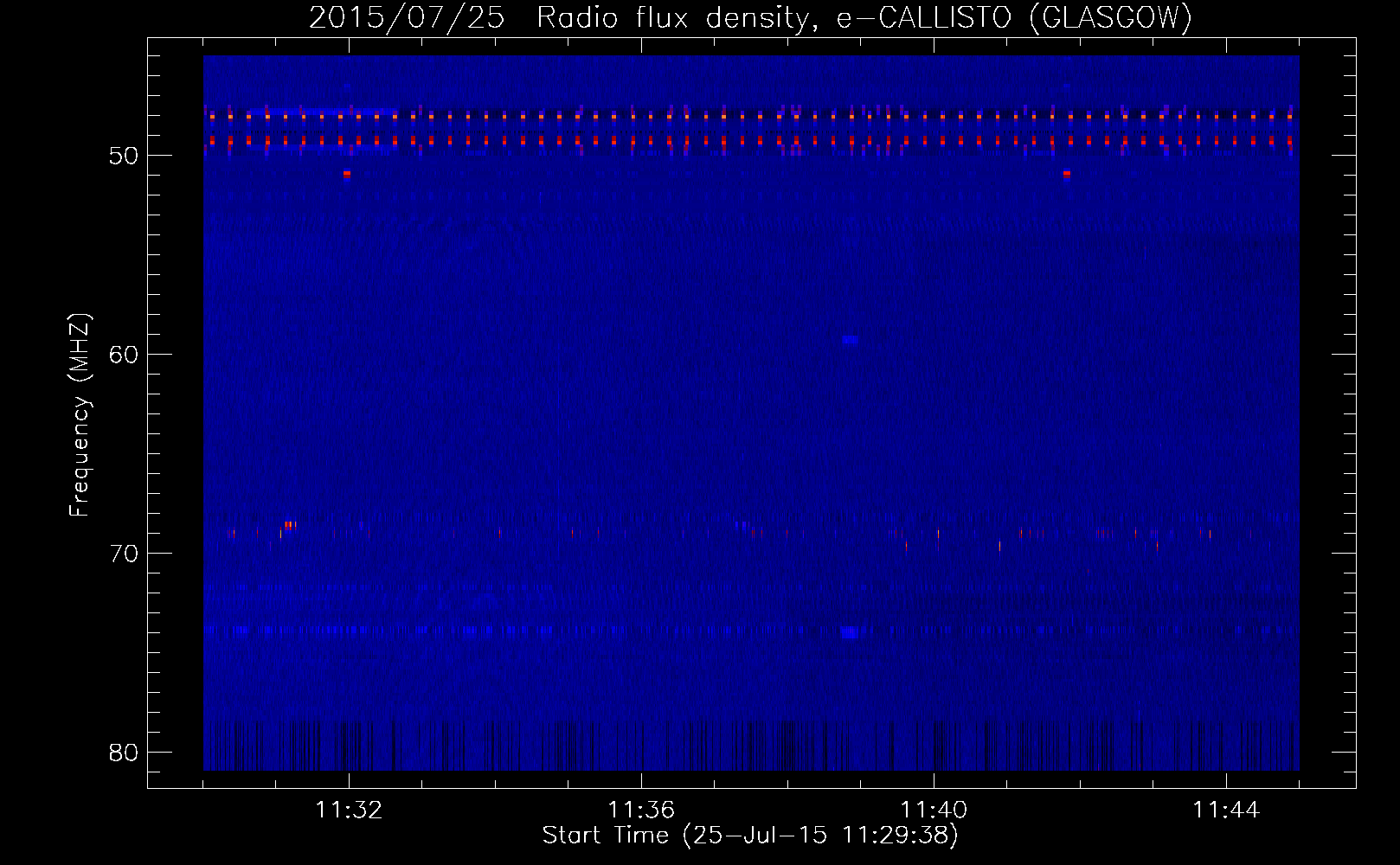Screen dimensions: 1400x865
Task: Click the bright blue spot near 74 MHz
Action: (850, 632)
